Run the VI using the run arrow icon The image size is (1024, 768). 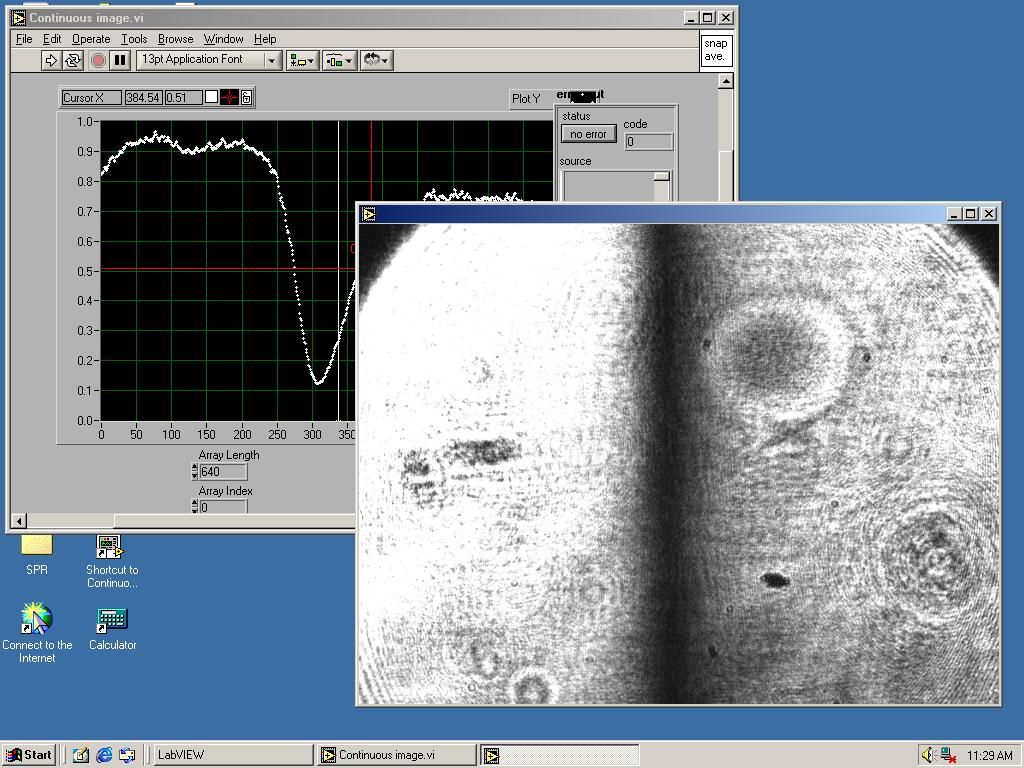(x=50, y=60)
